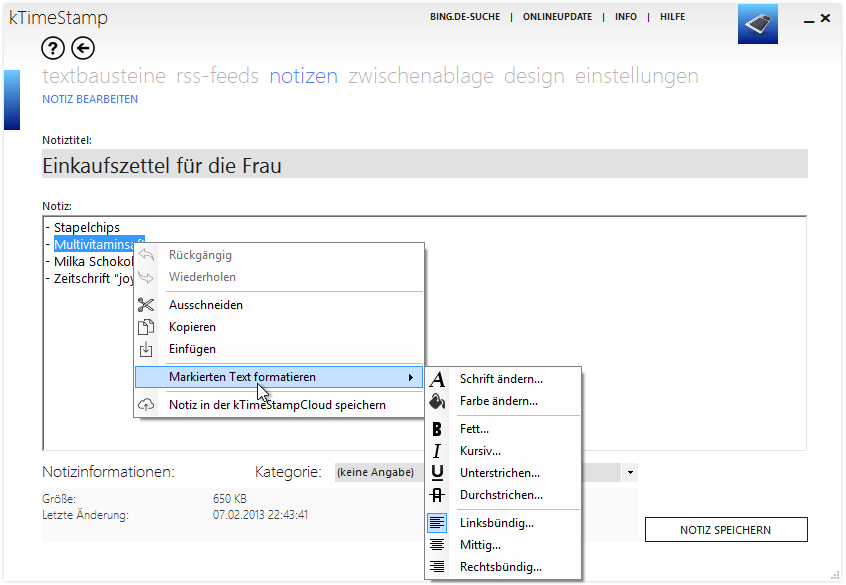This screenshot has width=846, height=585.
Task: Select Farbe ändern... in submenu
Action: [503, 402]
